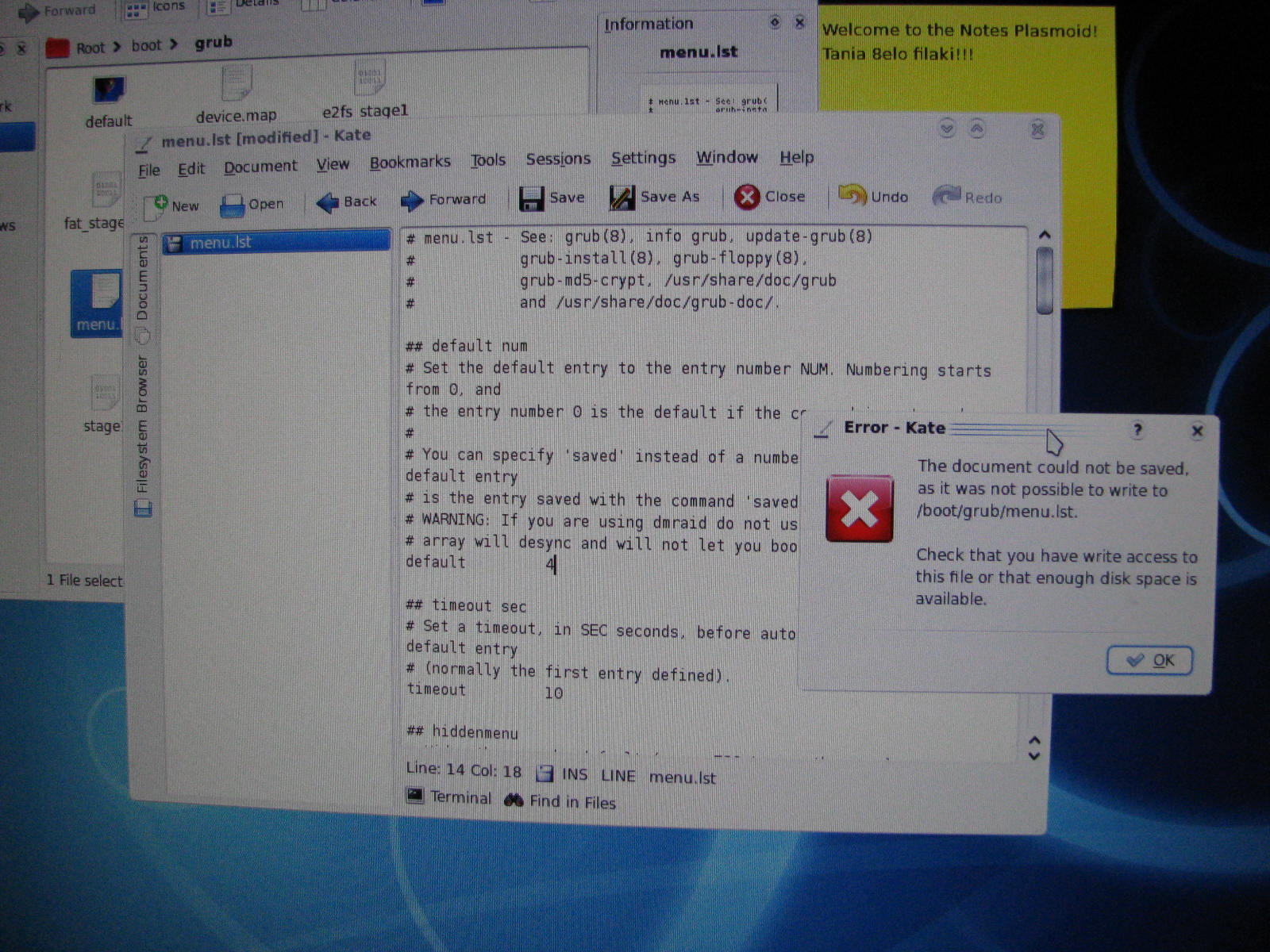This screenshot has width=1270, height=952.
Task: Click the menu.lst preview thumbnail in Information panel
Action: (x=710, y=97)
